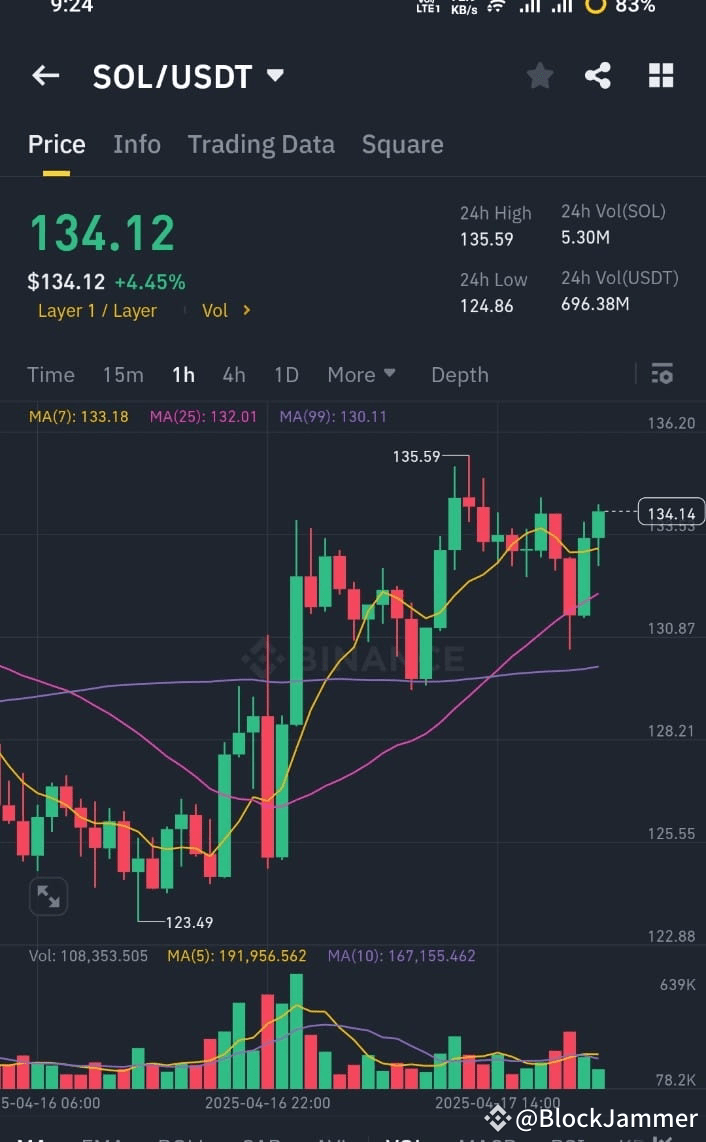Open sharing options via the share icon
The height and width of the screenshot is (1142, 706).
(598, 75)
